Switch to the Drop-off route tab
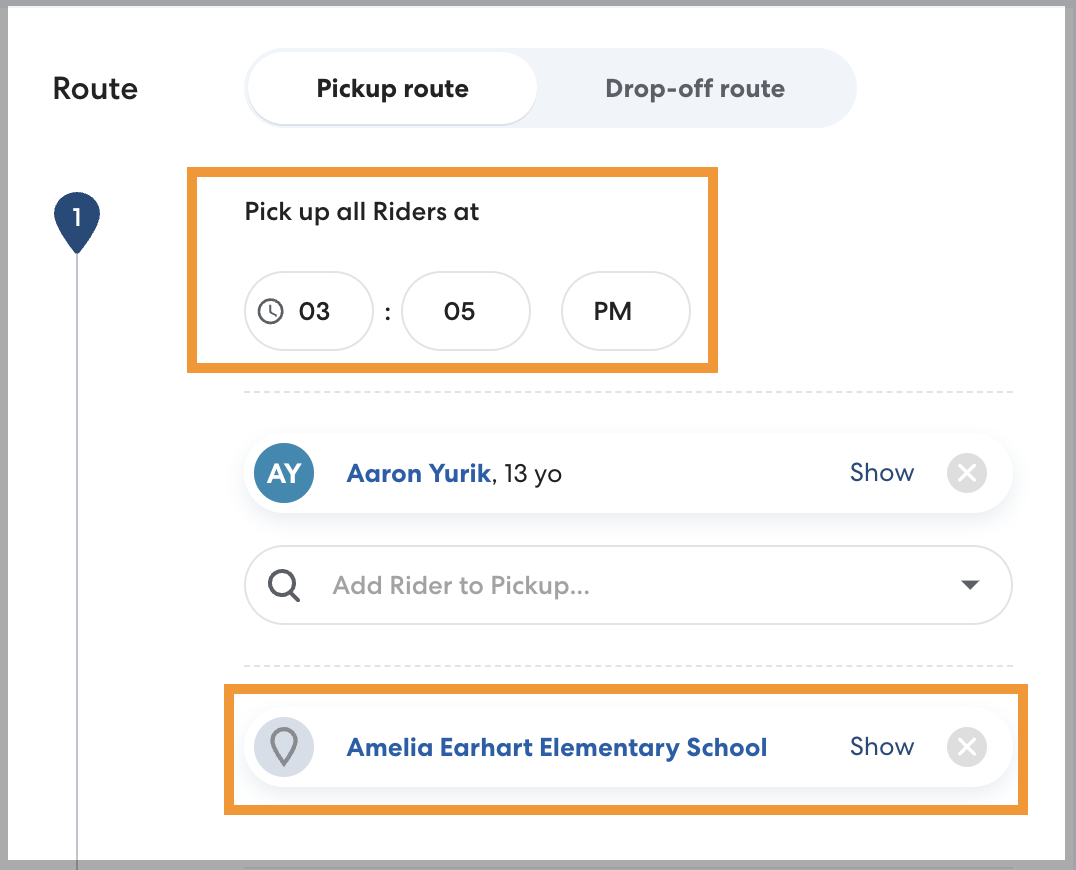The image size is (1076, 870). point(695,88)
